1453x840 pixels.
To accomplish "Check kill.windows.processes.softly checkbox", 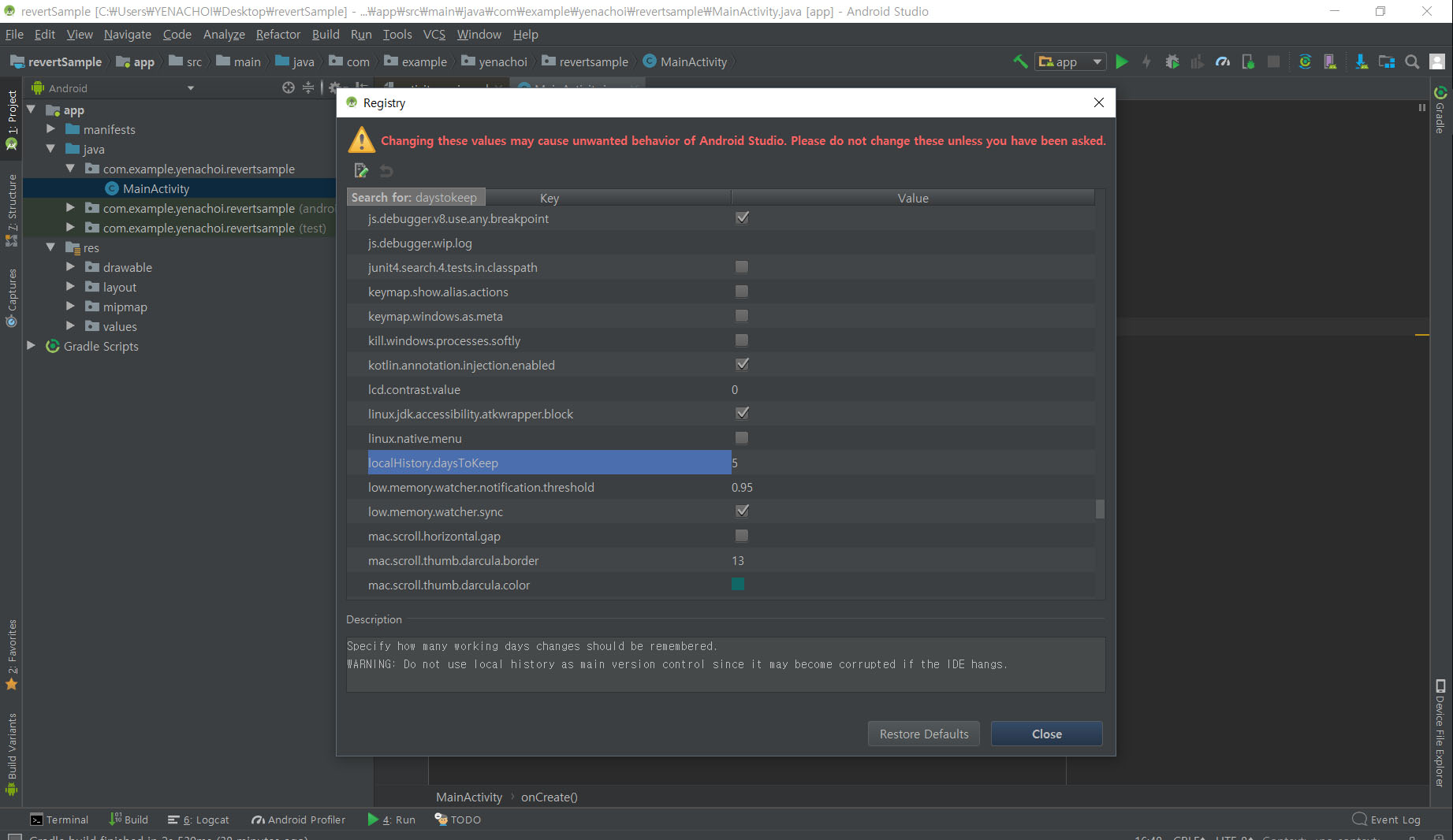I will click(x=742, y=340).
